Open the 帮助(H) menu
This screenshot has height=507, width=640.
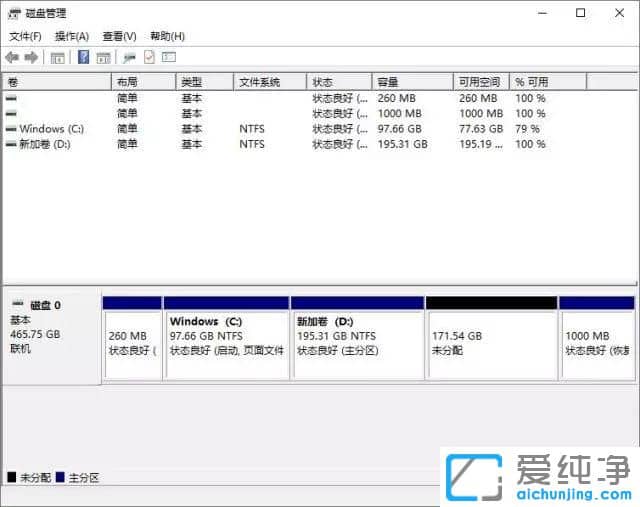point(167,36)
